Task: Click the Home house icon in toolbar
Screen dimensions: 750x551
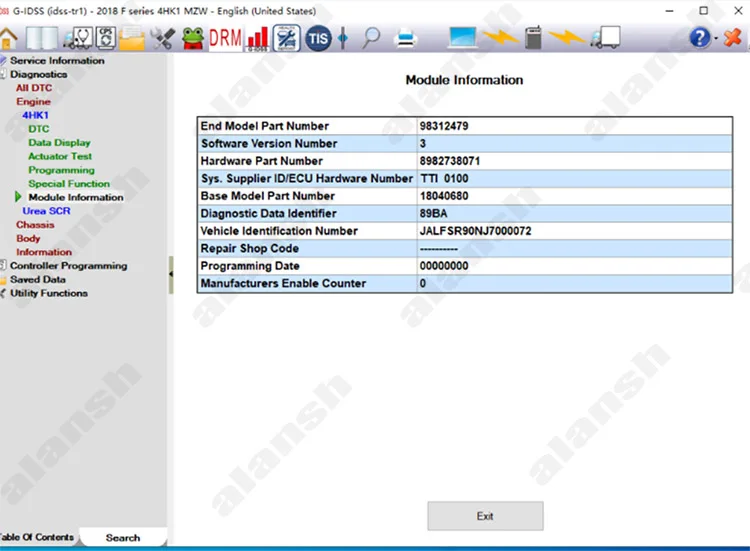Action: point(8,38)
